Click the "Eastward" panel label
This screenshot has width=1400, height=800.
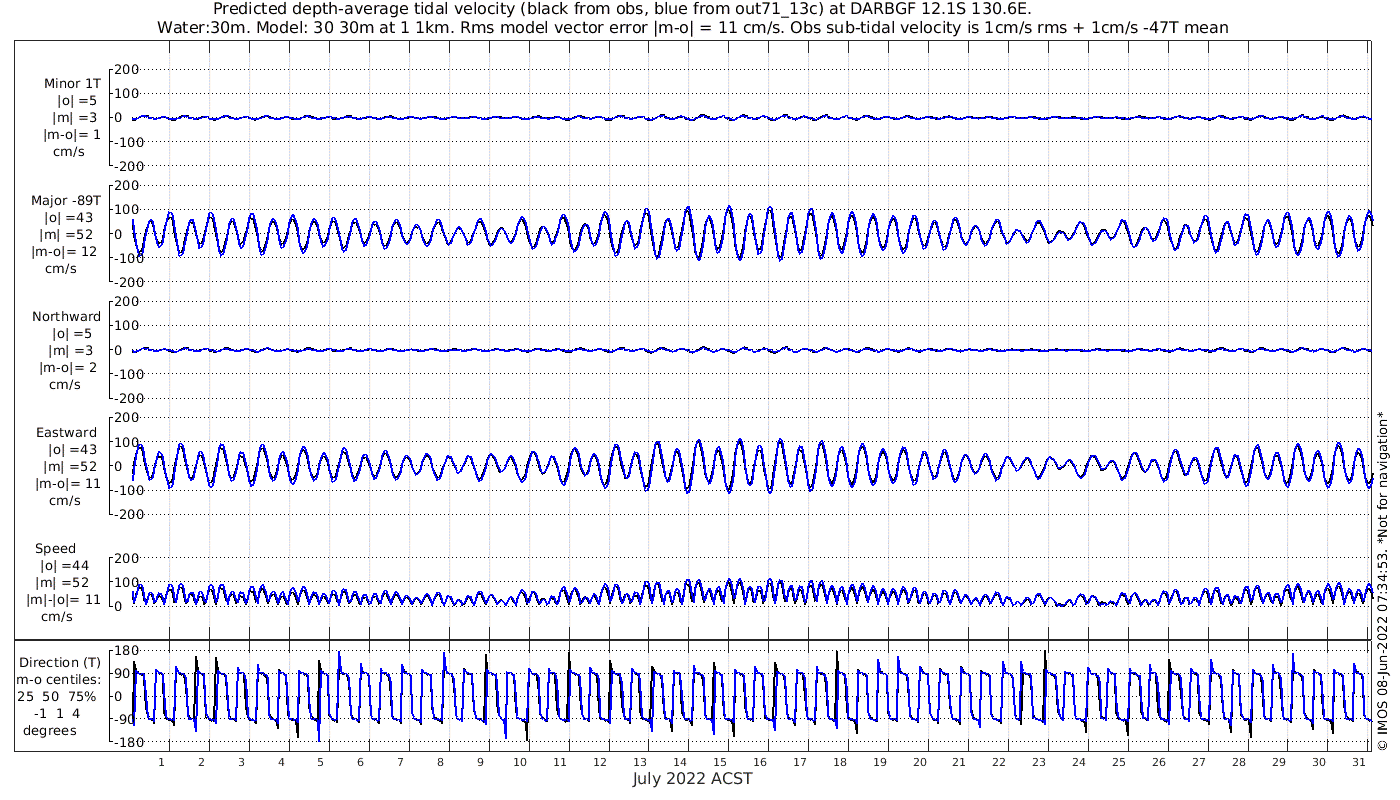(67, 433)
